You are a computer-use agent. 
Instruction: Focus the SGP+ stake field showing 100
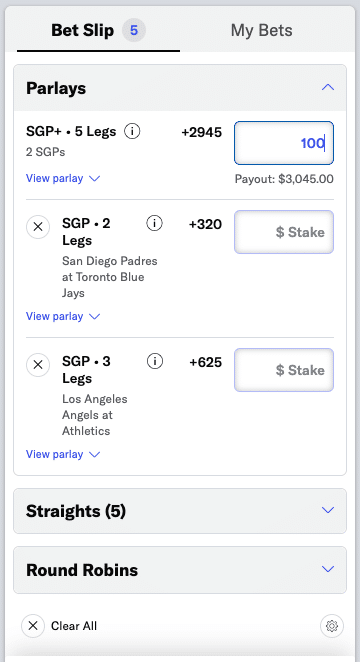point(284,143)
